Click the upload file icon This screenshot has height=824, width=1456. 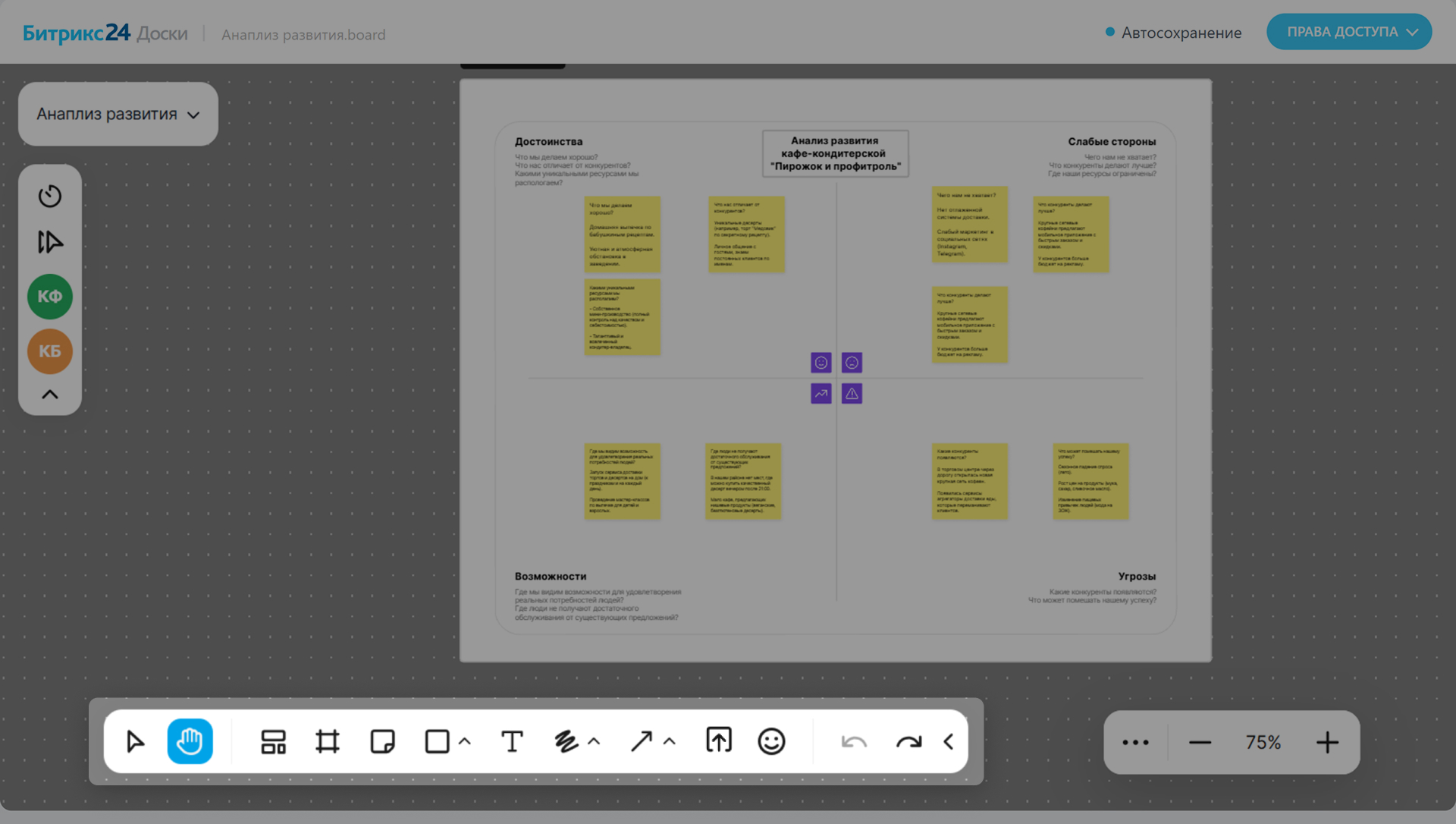pyautogui.click(x=718, y=740)
